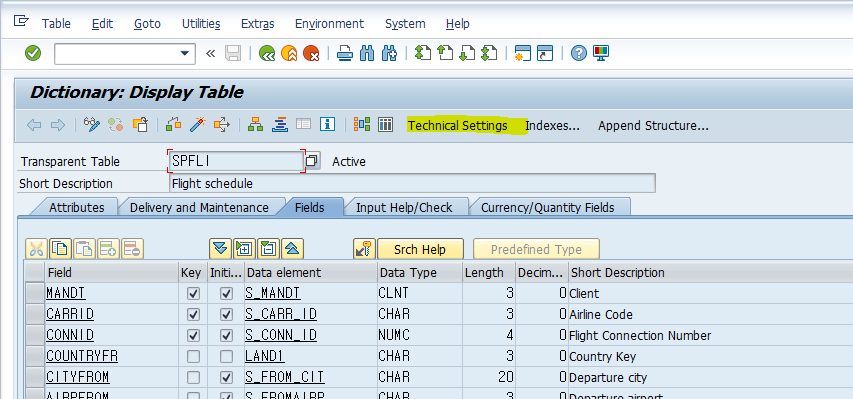Click the Transparent Table name field SPFLI
The image size is (853, 399).
236,161
